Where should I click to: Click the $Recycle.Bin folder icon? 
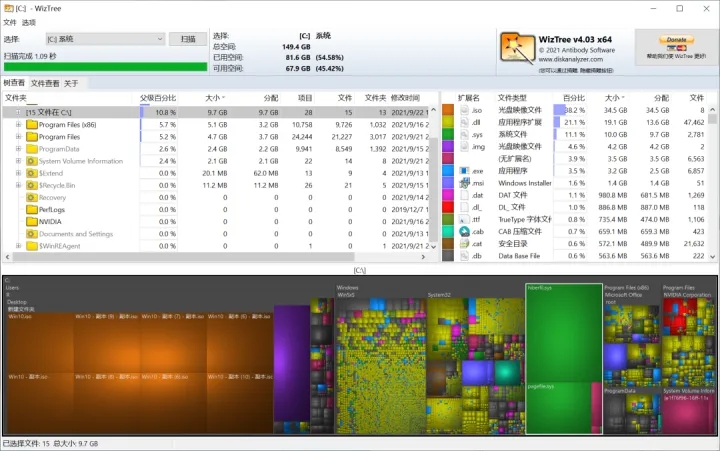pos(32,186)
